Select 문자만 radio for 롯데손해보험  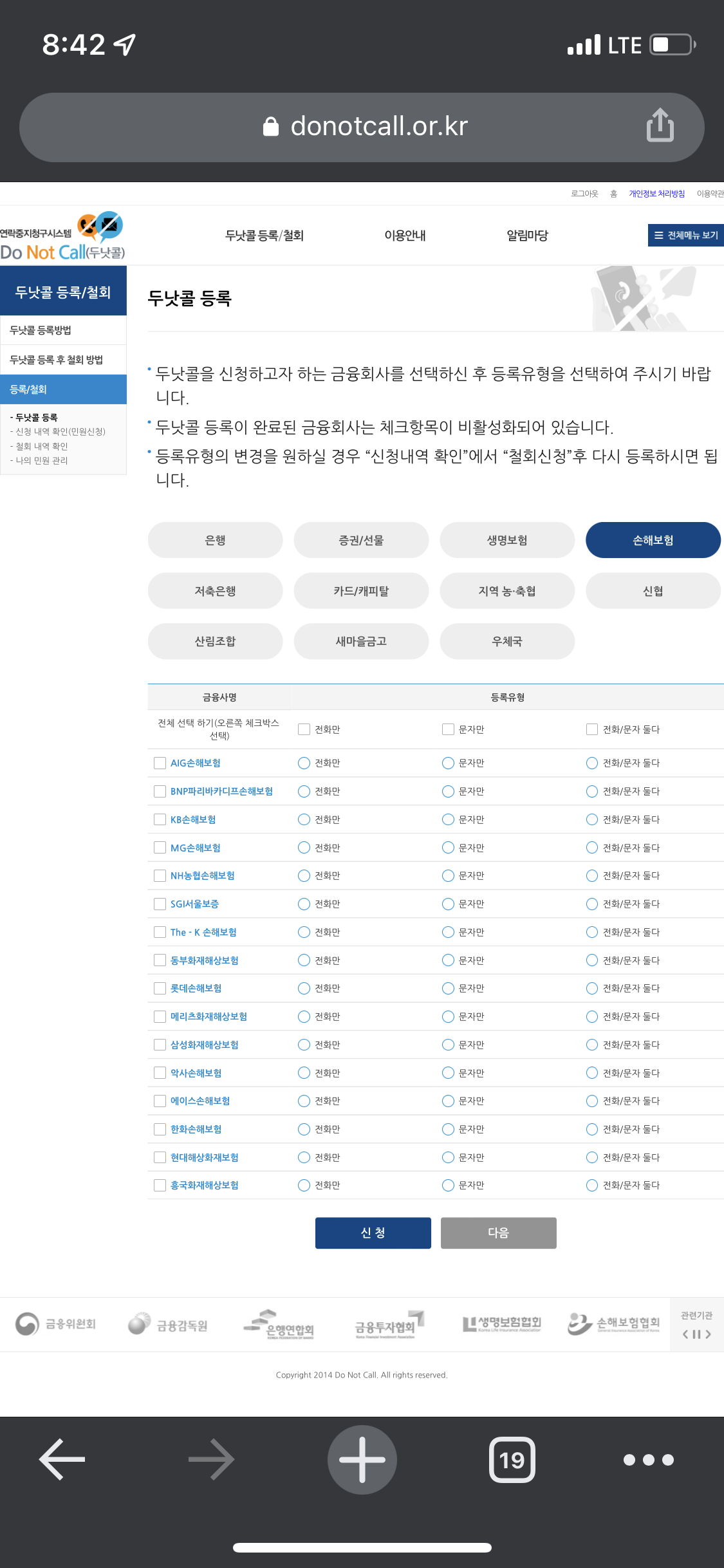(x=448, y=988)
